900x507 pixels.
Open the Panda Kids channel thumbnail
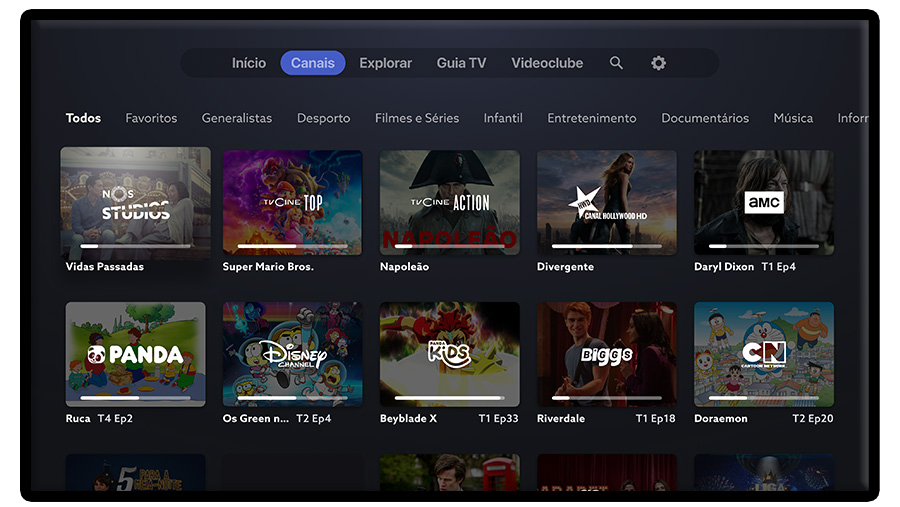tap(450, 354)
